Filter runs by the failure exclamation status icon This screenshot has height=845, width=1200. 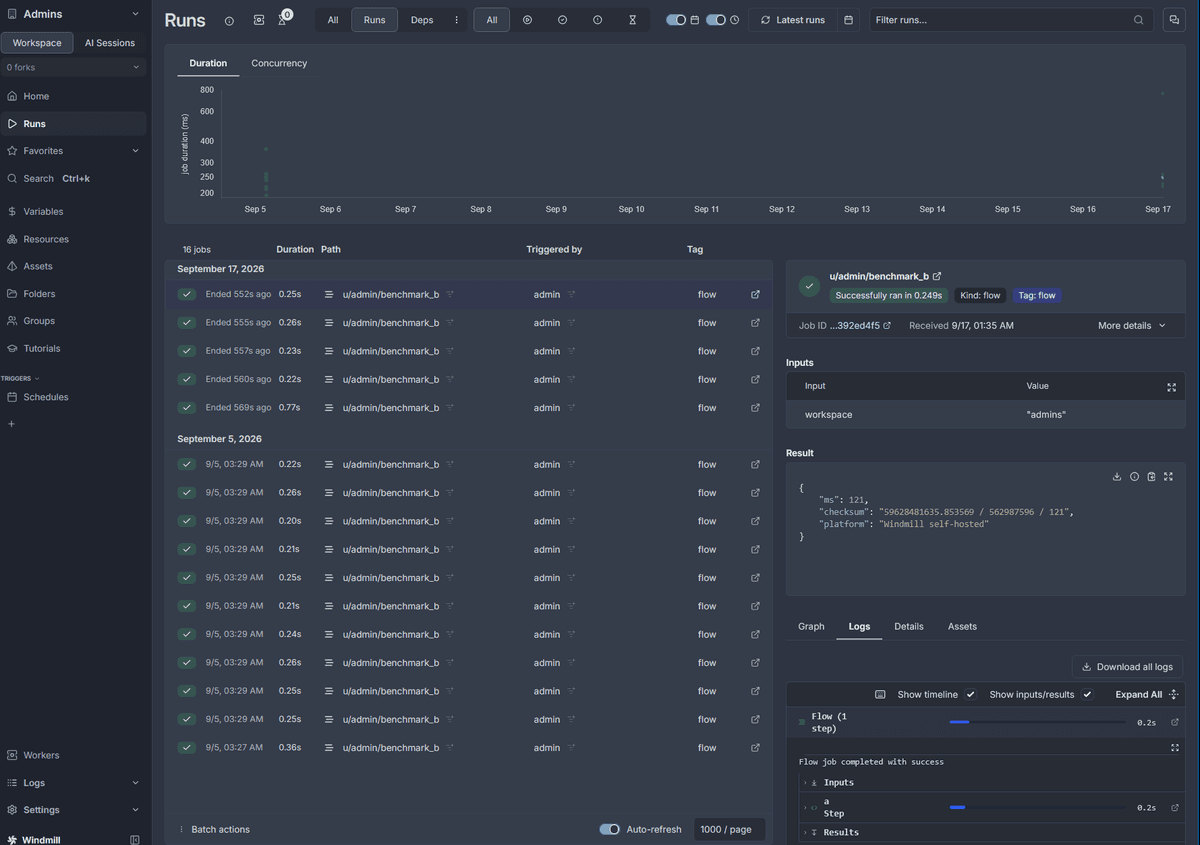tap(597, 20)
